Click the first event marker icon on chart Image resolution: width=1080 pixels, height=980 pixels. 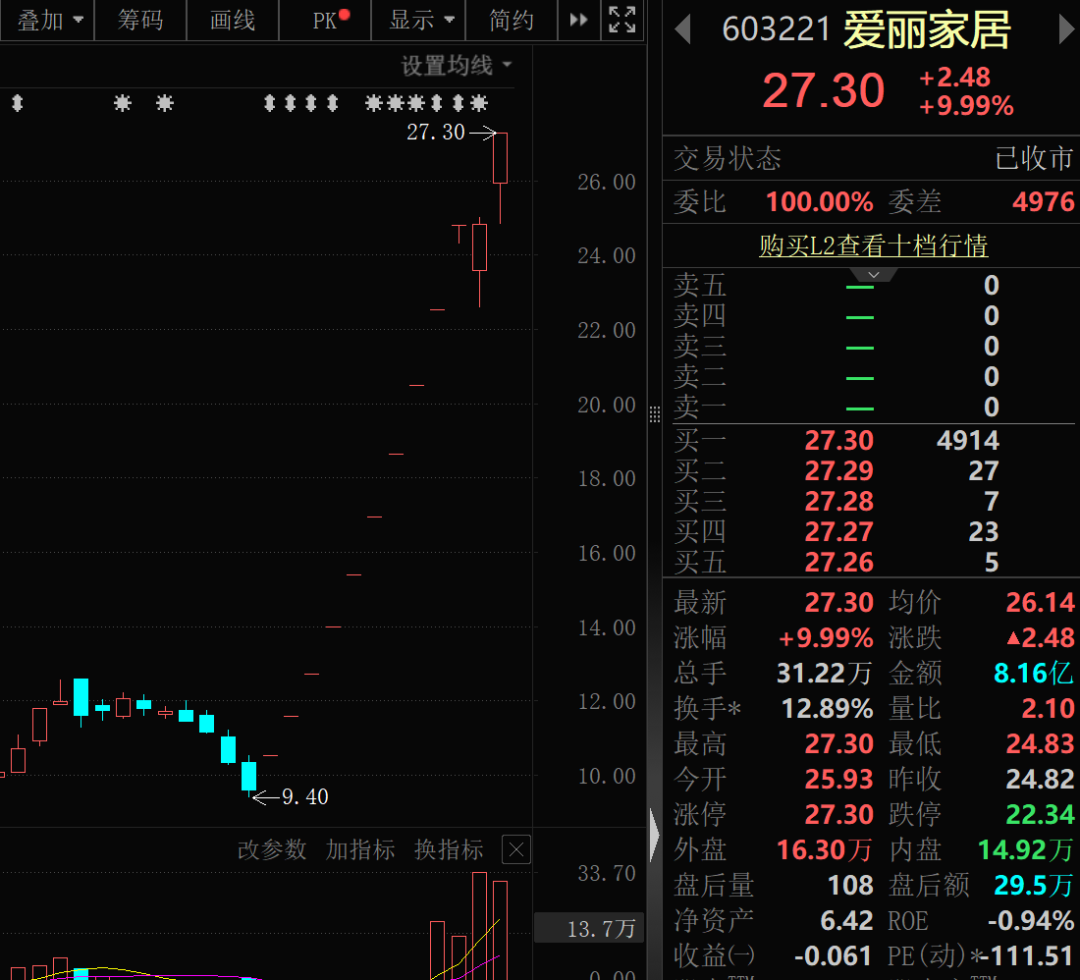pos(18,103)
